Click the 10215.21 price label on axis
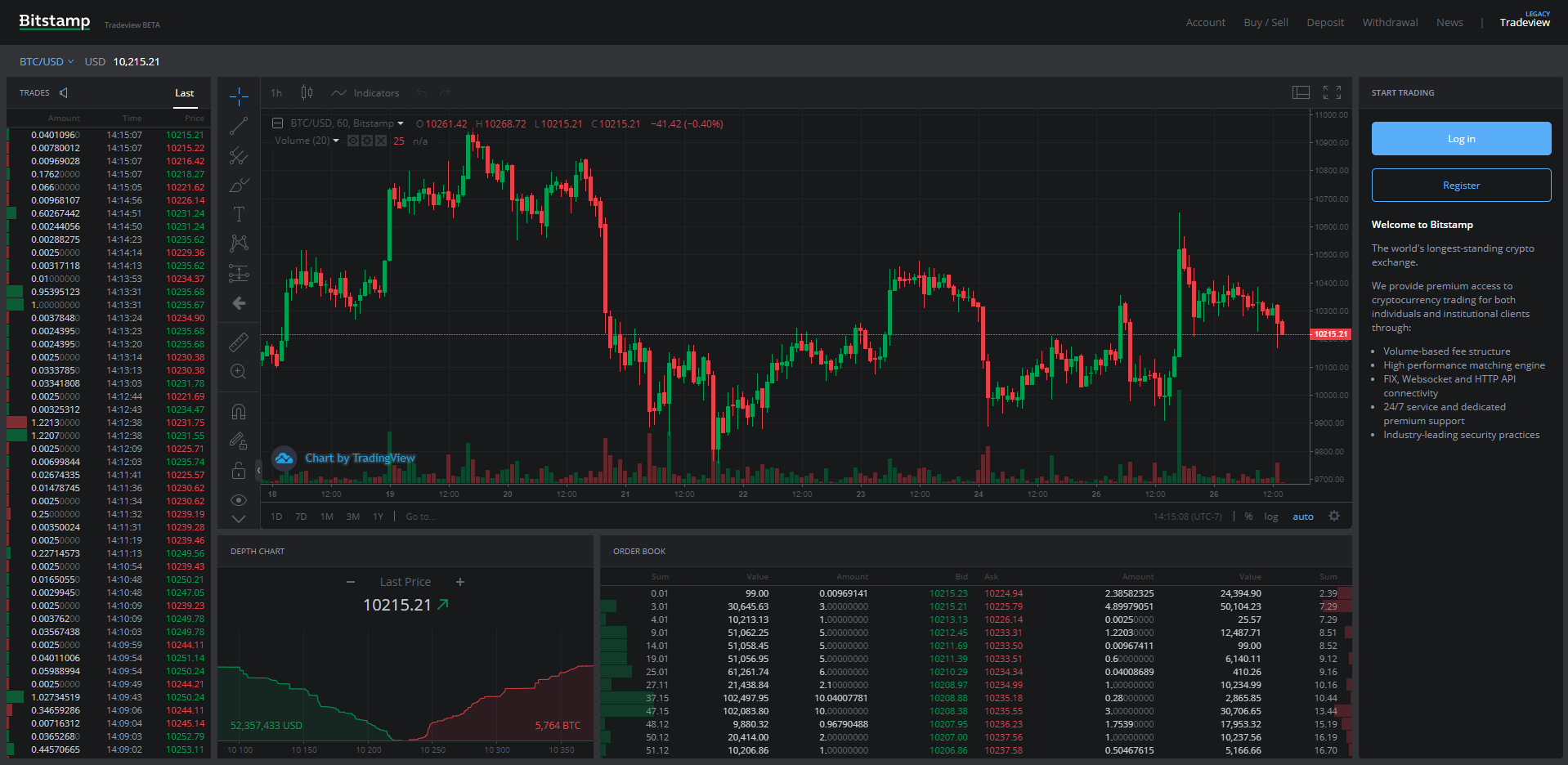Viewport: 1568px width, 765px height. [x=1330, y=333]
